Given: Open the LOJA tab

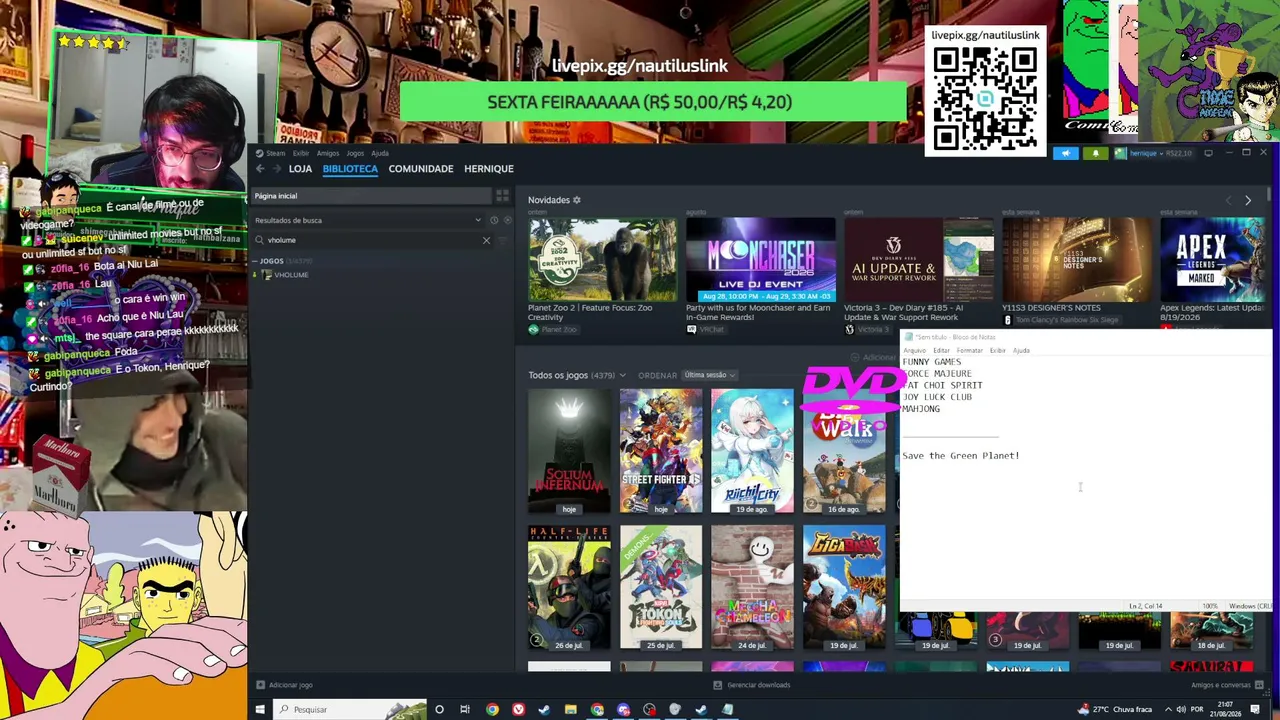Looking at the screenshot, I should (300, 169).
